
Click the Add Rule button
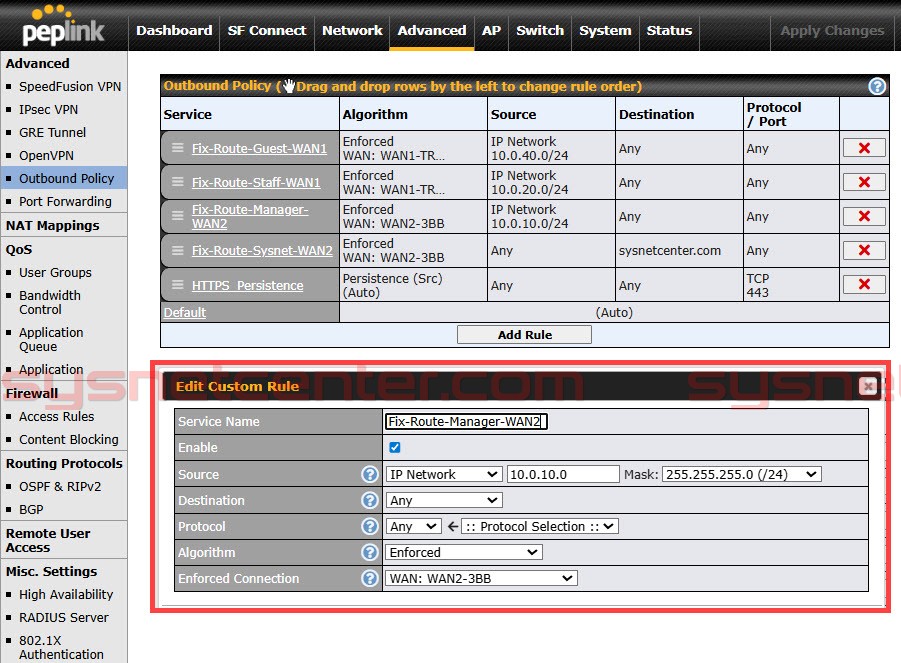[x=524, y=334]
